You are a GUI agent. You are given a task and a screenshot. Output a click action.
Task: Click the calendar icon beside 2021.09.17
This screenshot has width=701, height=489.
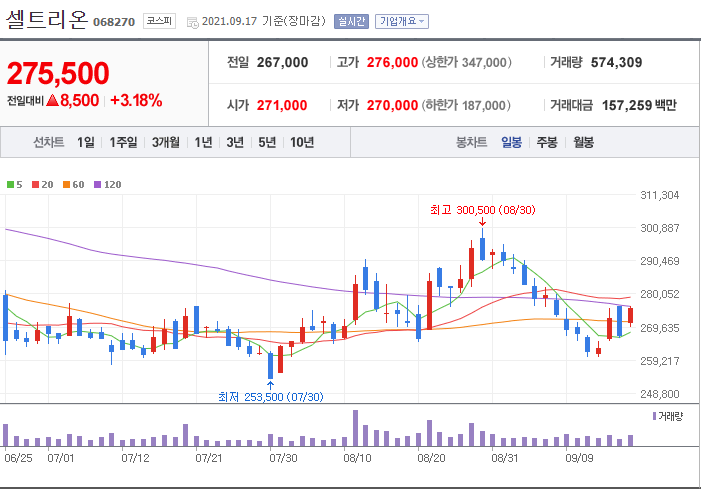point(193,23)
